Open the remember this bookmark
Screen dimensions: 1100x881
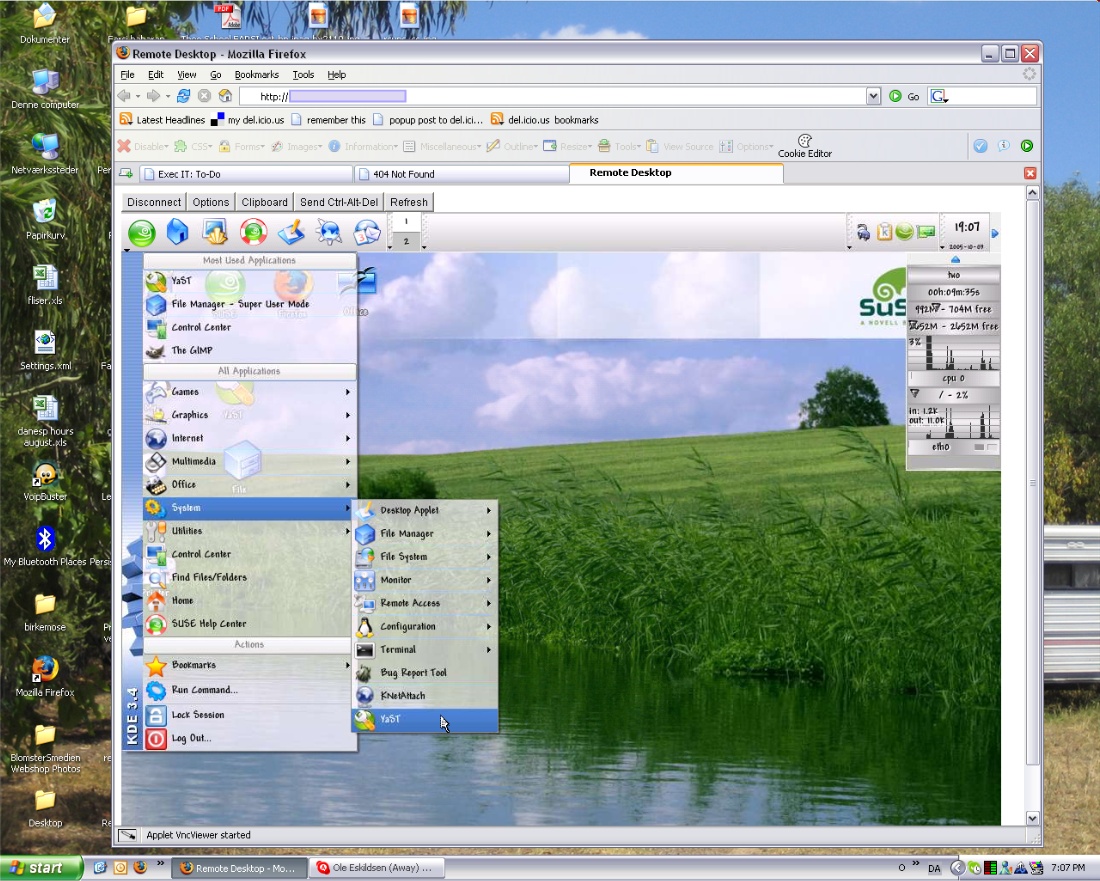pos(328,120)
